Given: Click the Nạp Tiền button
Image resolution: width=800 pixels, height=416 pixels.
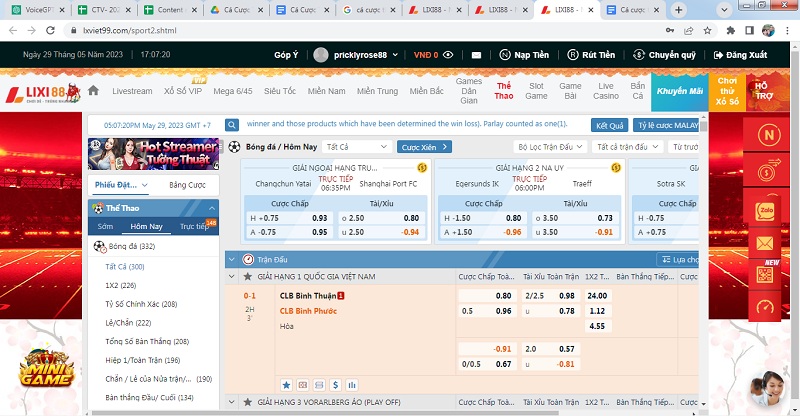Looking at the screenshot, I should 524,55.
